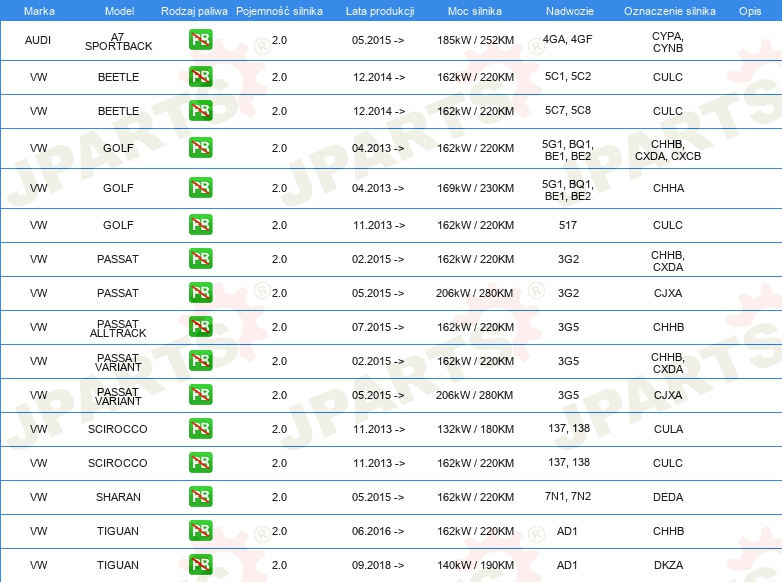The image size is (782, 582).
Task: Click the PASSAT ALLTRACK model cell
Action: [118, 327]
